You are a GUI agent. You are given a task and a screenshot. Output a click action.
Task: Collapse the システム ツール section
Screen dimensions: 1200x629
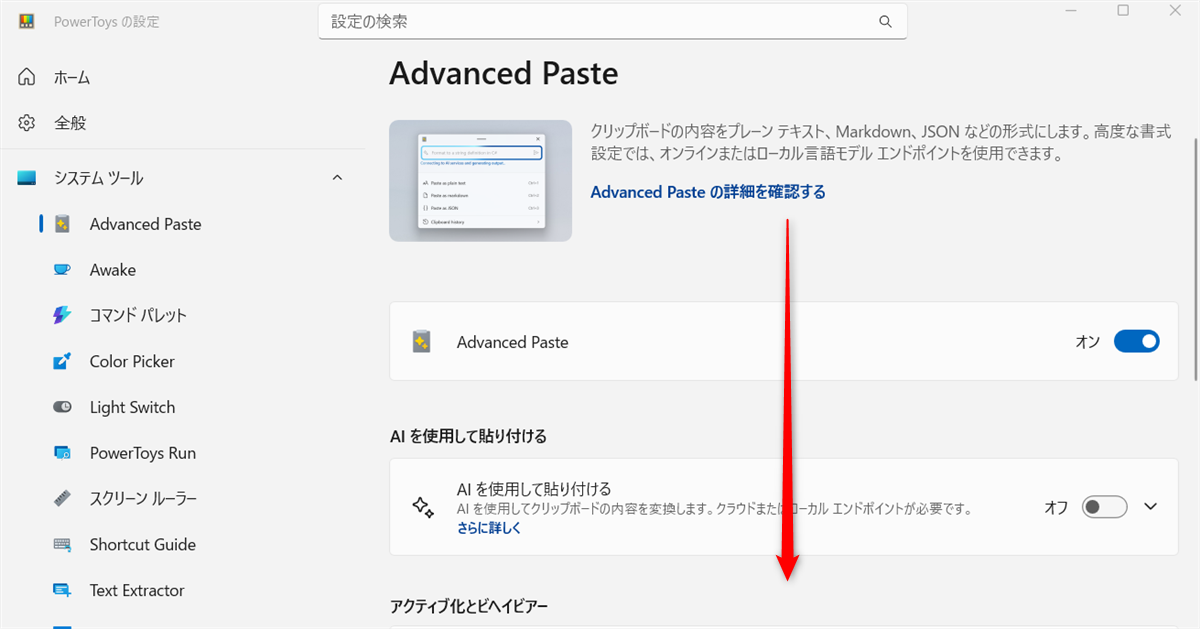pyautogui.click(x=337, y=177)
